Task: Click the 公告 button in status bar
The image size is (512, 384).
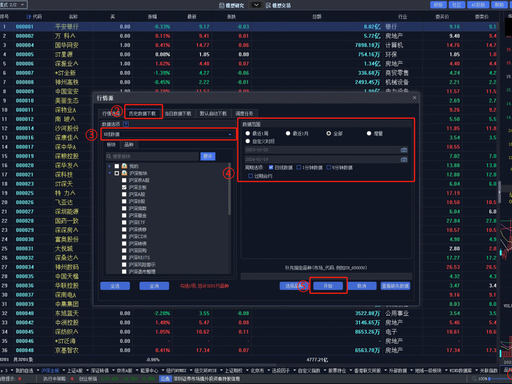Action: [x=165, y=379]
